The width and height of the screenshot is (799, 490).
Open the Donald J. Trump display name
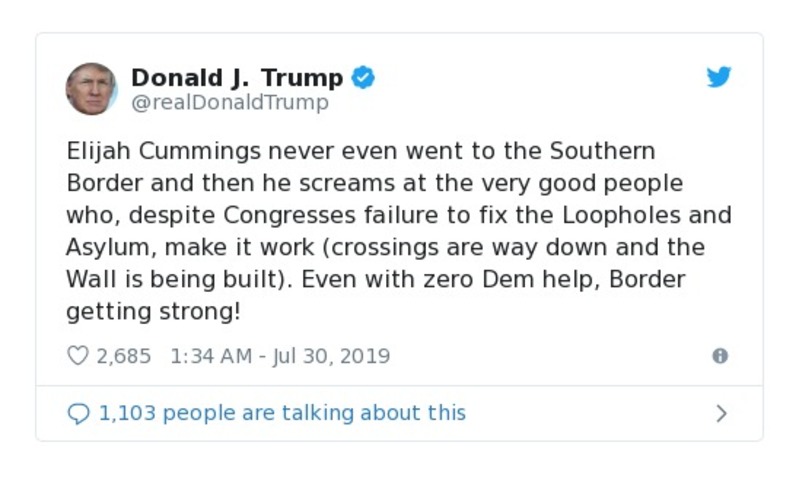point(237,77)
